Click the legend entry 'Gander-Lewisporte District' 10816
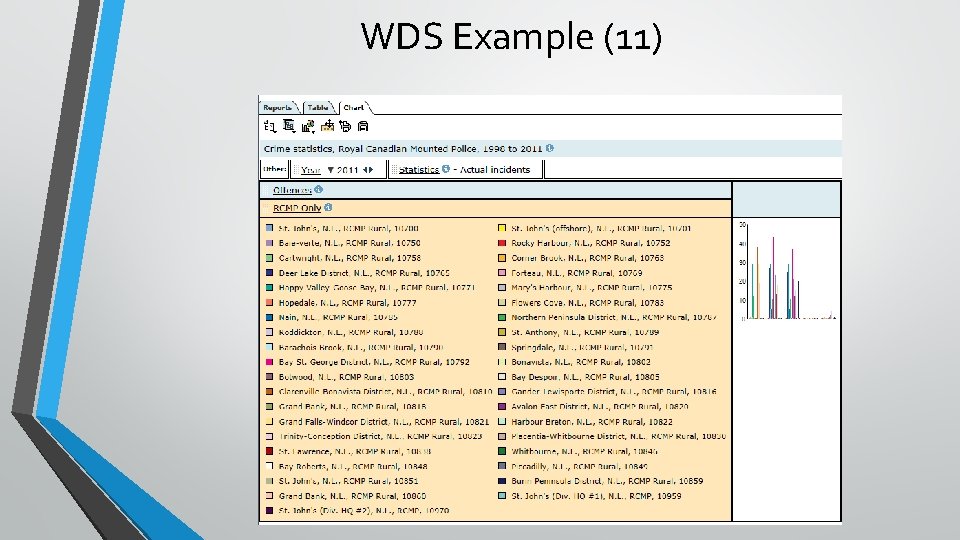This screenshot has width=960, height=540. coord(614,392)
